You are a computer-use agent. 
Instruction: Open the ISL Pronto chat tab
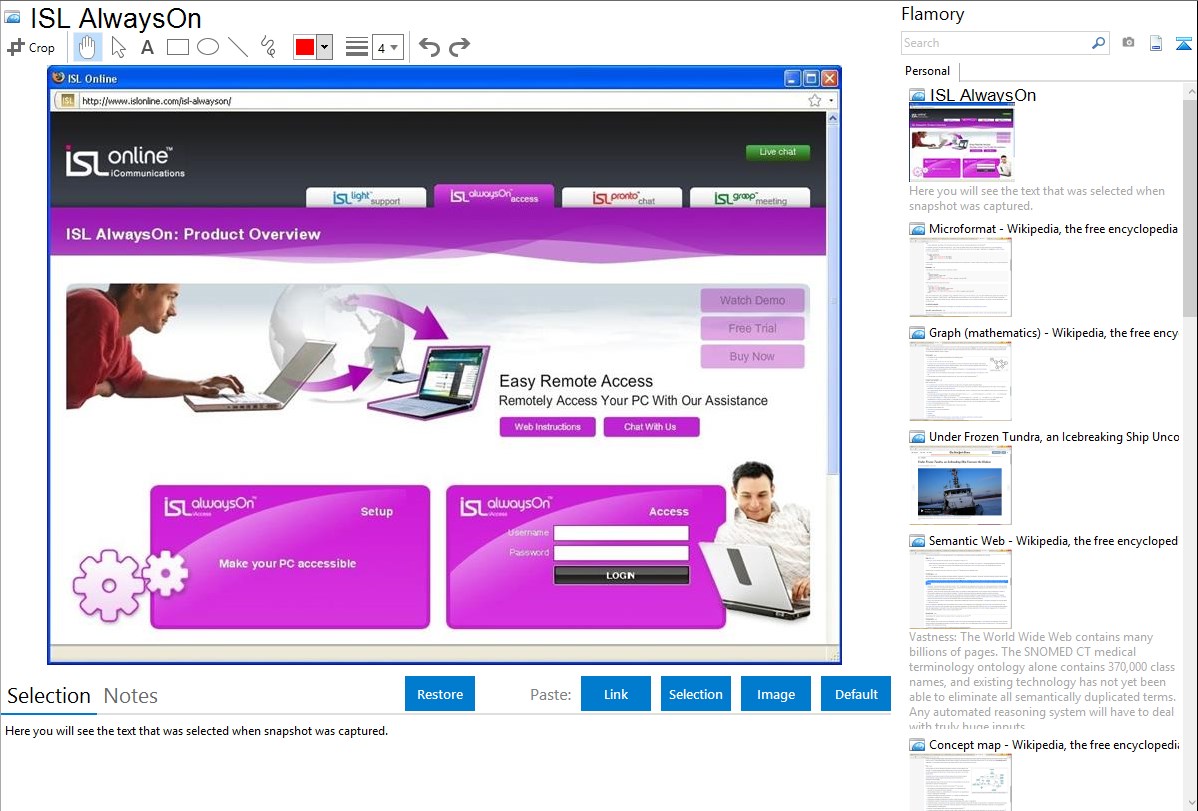[622, 197]
